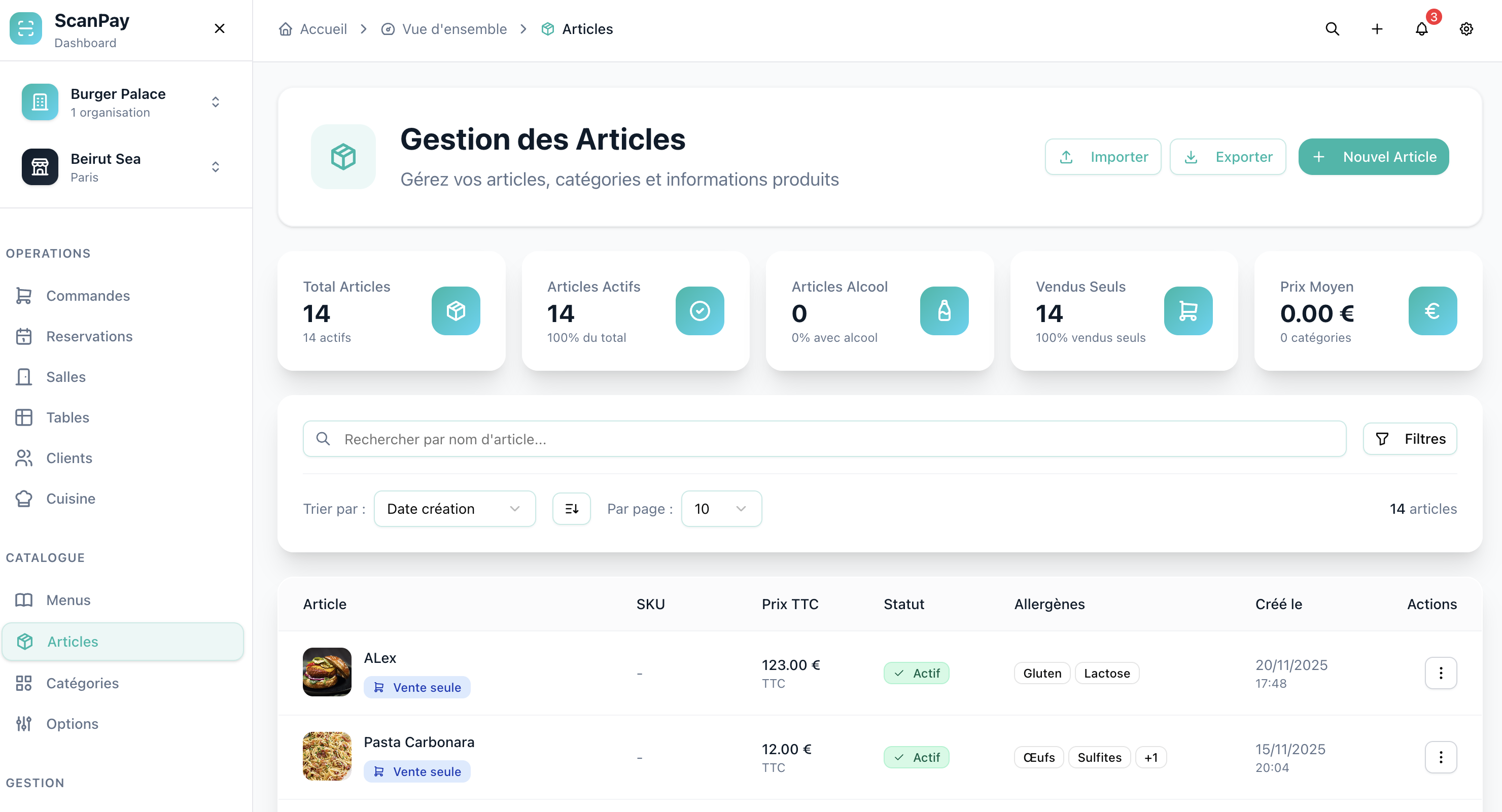Select Menus in the Catalogue section

coord(67,599)
